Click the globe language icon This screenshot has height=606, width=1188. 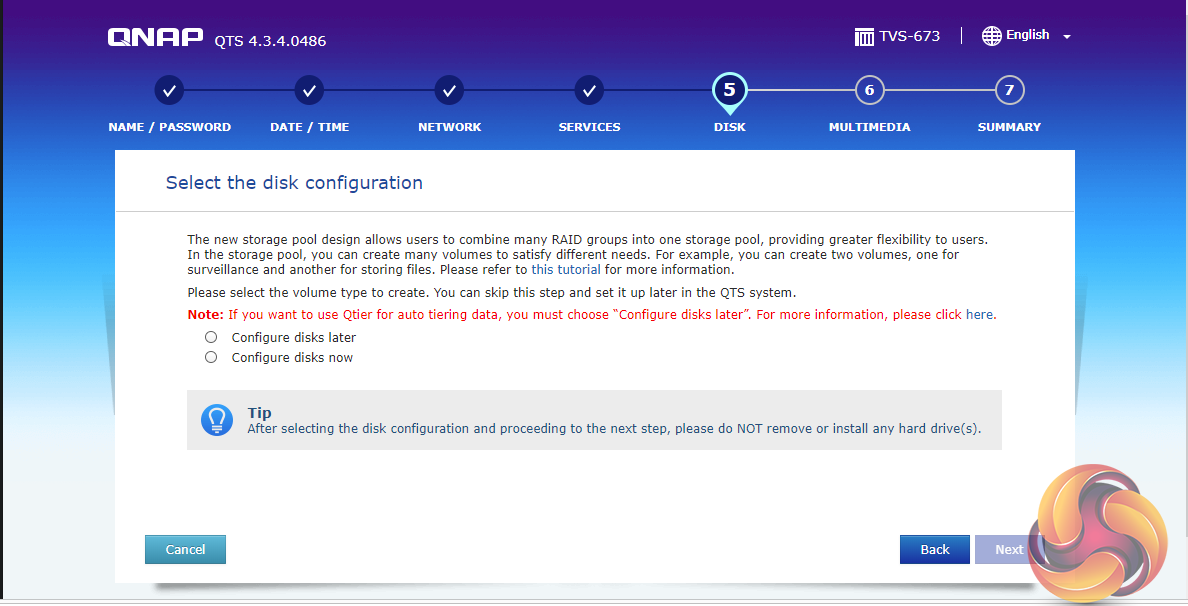[x=991, y=36]
